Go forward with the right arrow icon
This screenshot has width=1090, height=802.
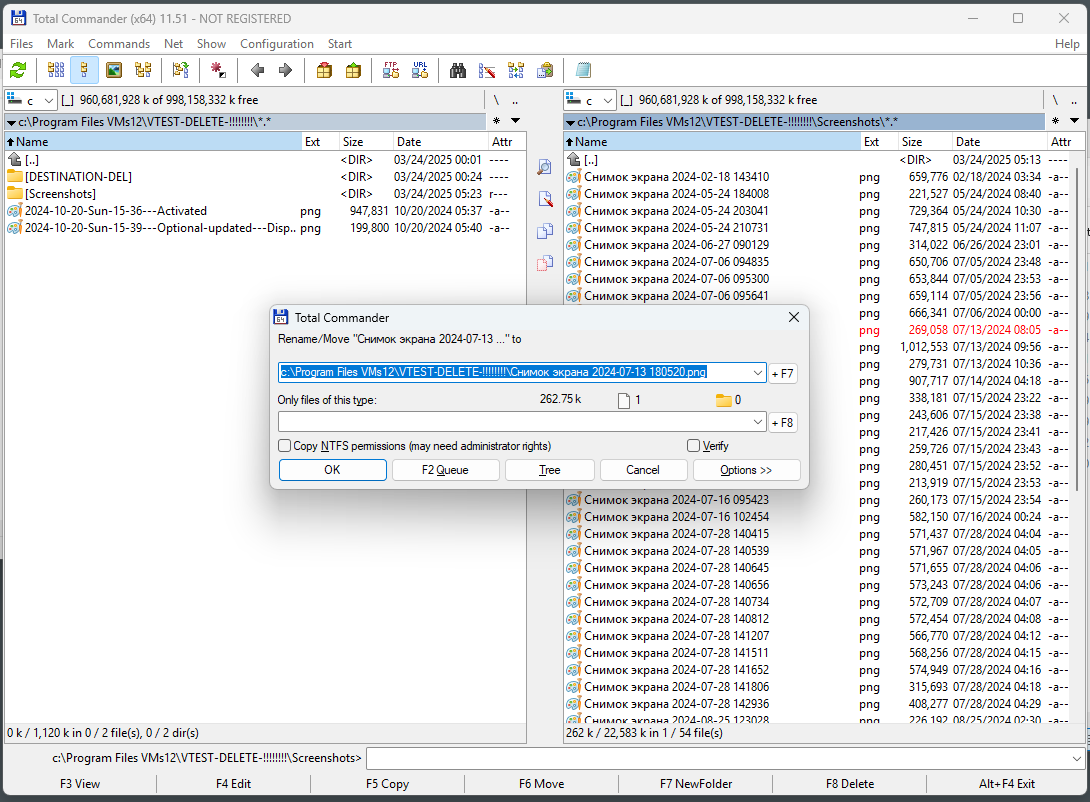coord(286,70)
